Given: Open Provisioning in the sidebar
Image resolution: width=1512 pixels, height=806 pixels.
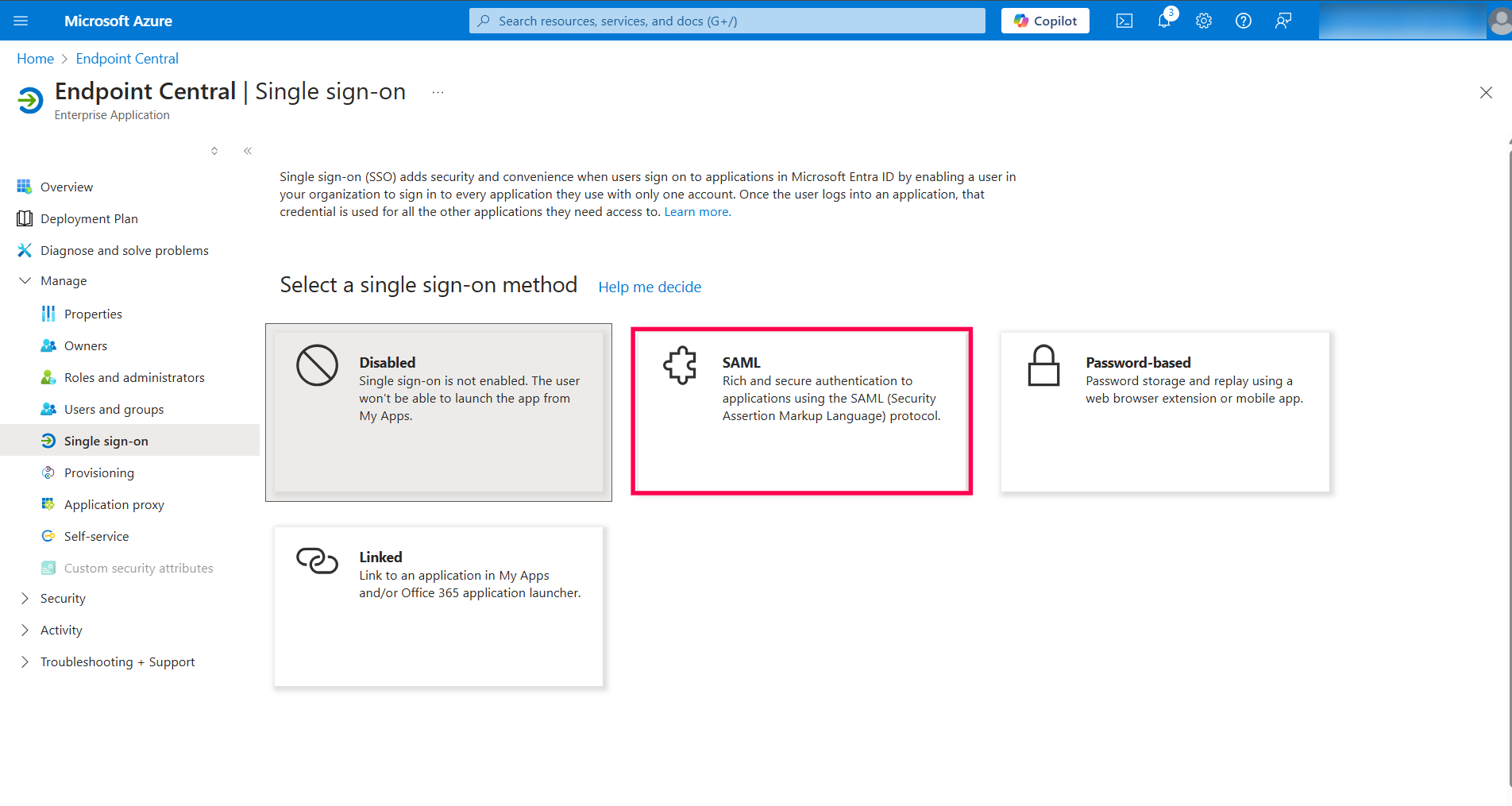Looking at the screenshot, I should (x=98, y=473).
